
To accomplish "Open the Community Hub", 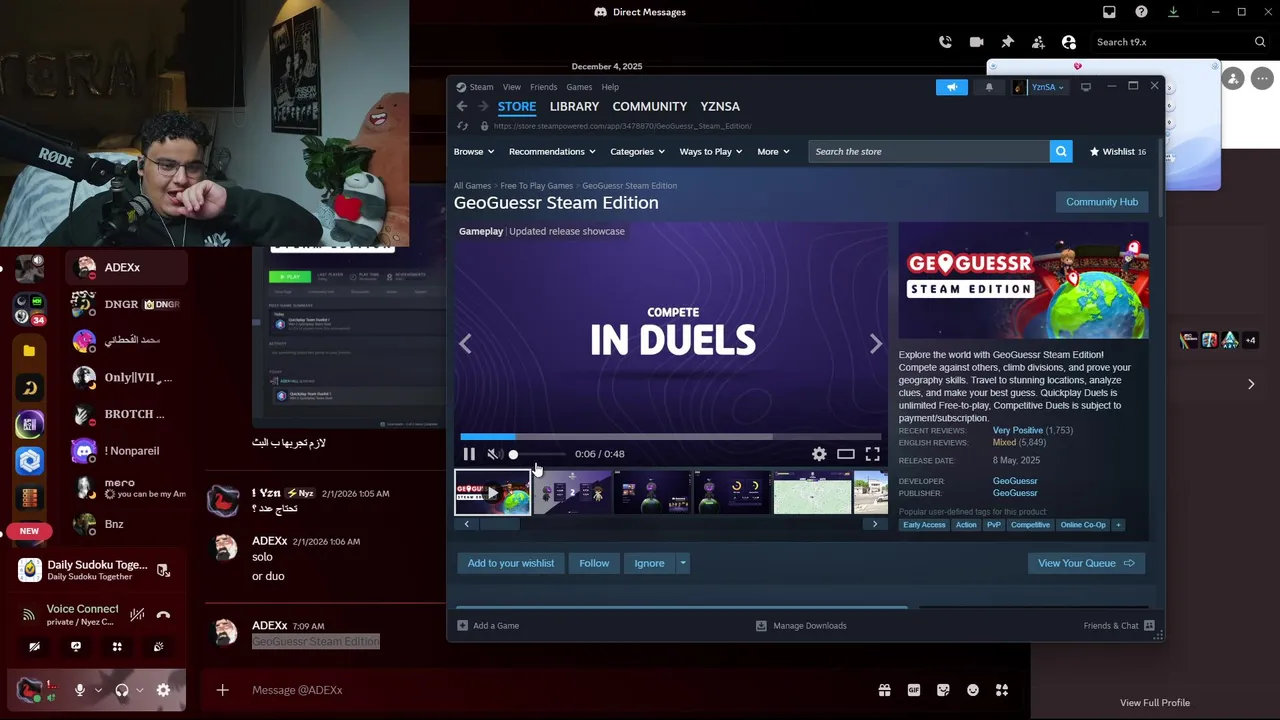I will 1102,202.
